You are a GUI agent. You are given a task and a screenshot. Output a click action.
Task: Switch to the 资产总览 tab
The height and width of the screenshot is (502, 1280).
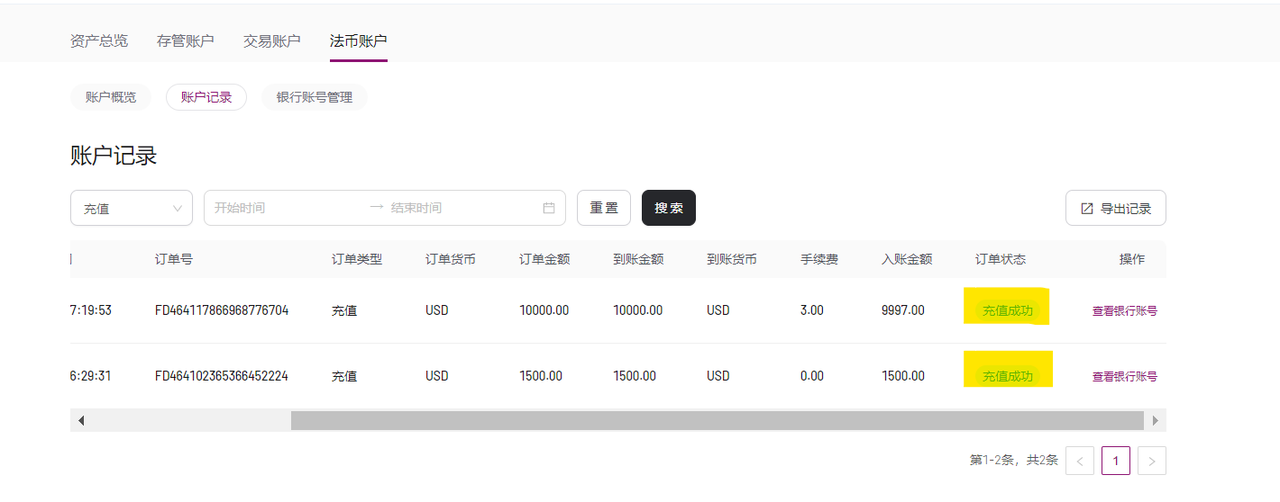click(x=99, y=41)
